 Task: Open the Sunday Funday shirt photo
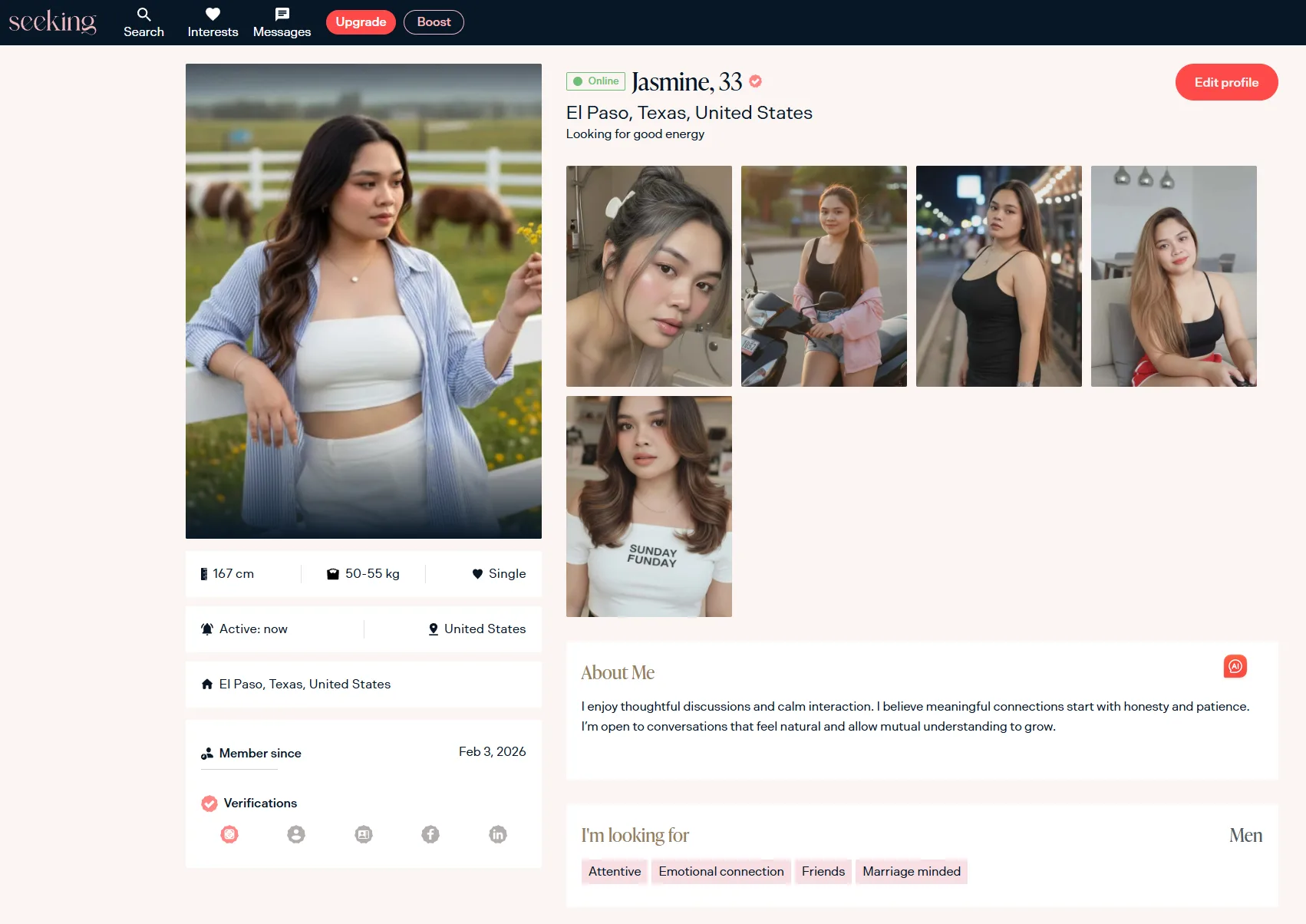click(x=648, y=507)
